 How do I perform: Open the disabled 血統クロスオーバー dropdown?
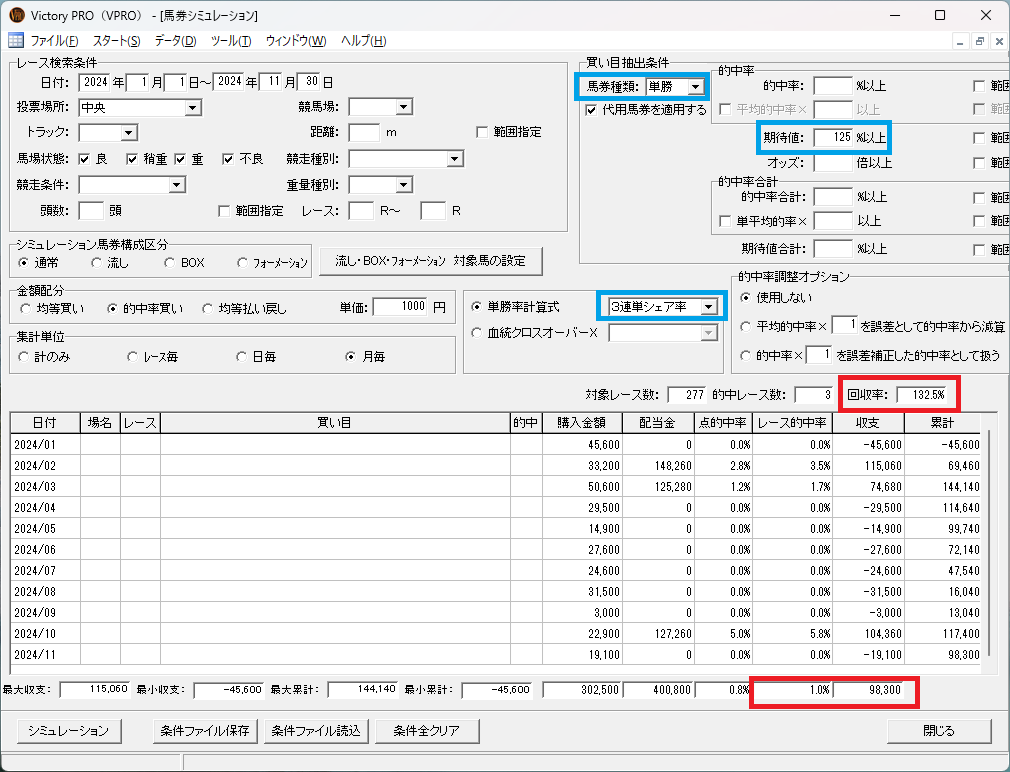[709, 333]
